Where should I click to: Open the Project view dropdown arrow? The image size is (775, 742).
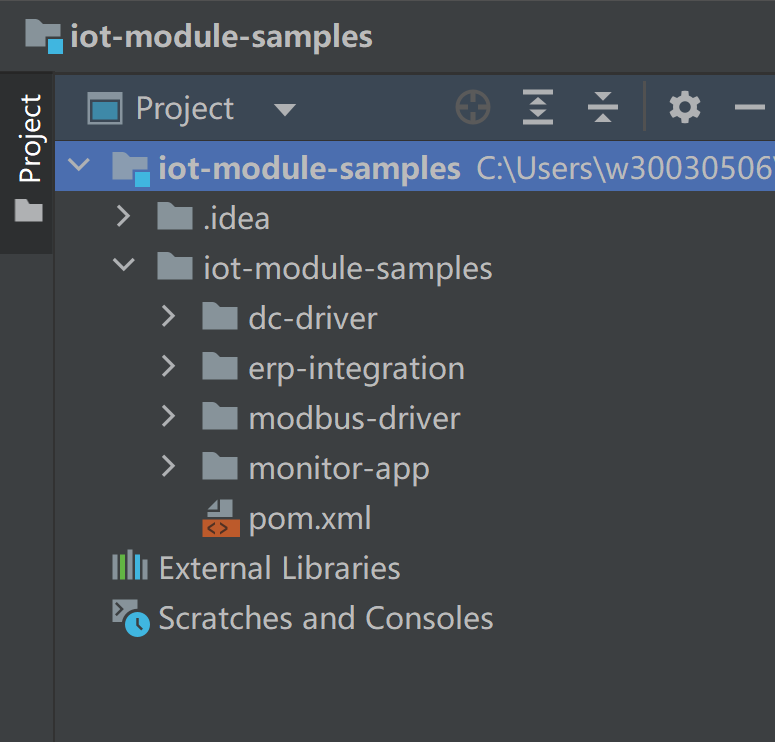[285, 109]
